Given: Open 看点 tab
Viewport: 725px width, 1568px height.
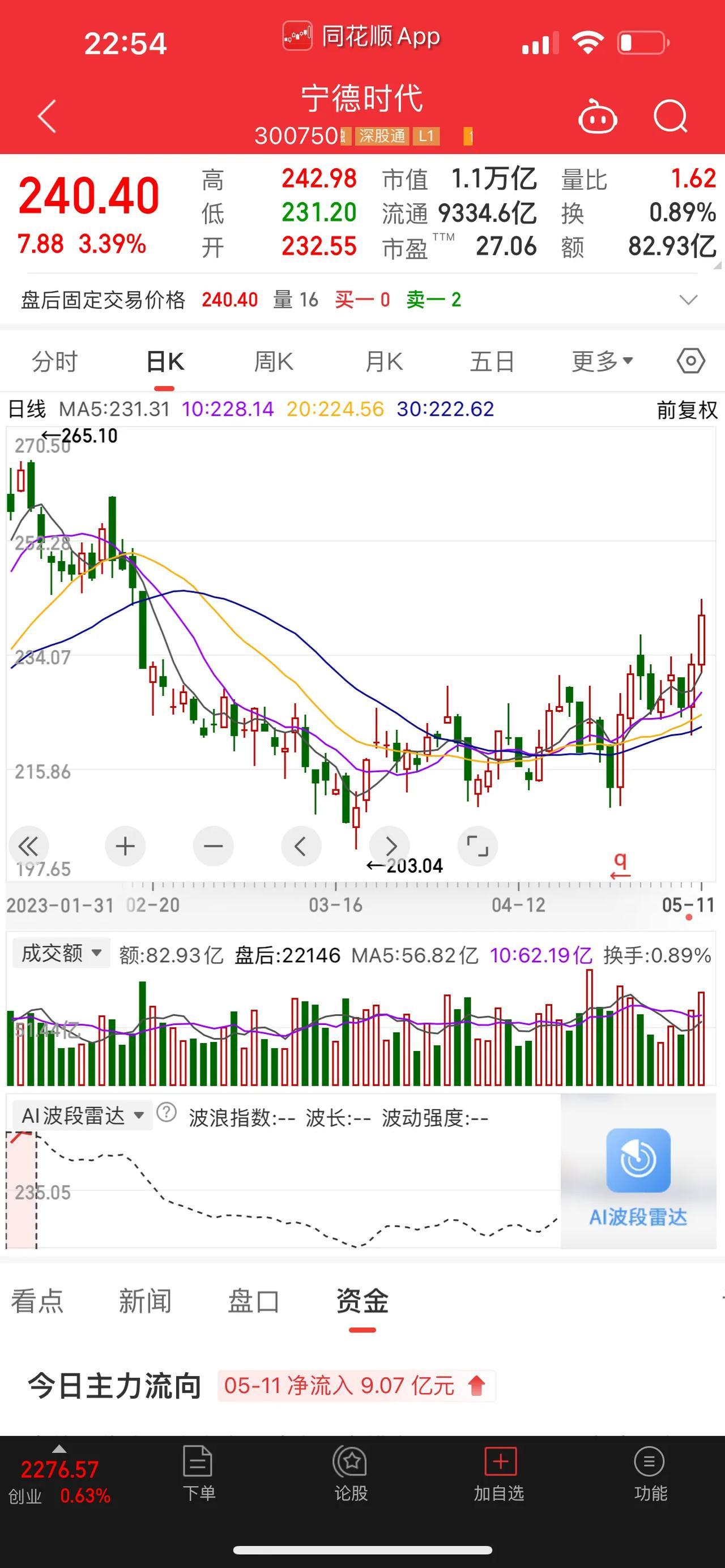Looking at the screenshot, I should (x=37, y=1301).
